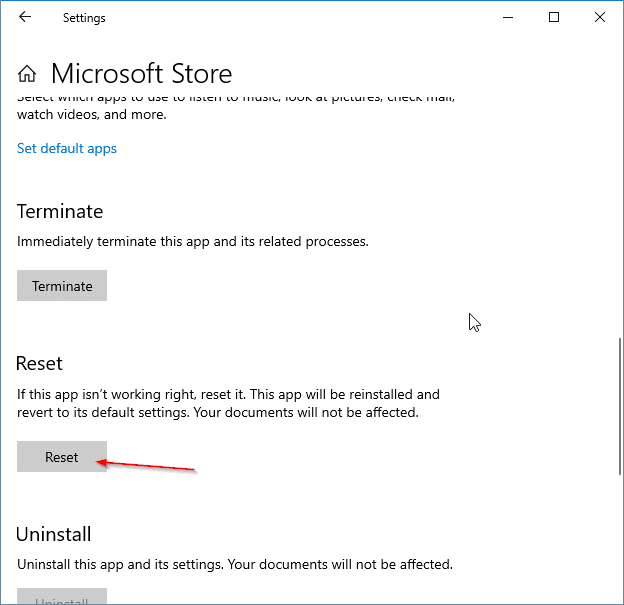Maximize the Settings window
624x605 pixels.
point(554,17)
